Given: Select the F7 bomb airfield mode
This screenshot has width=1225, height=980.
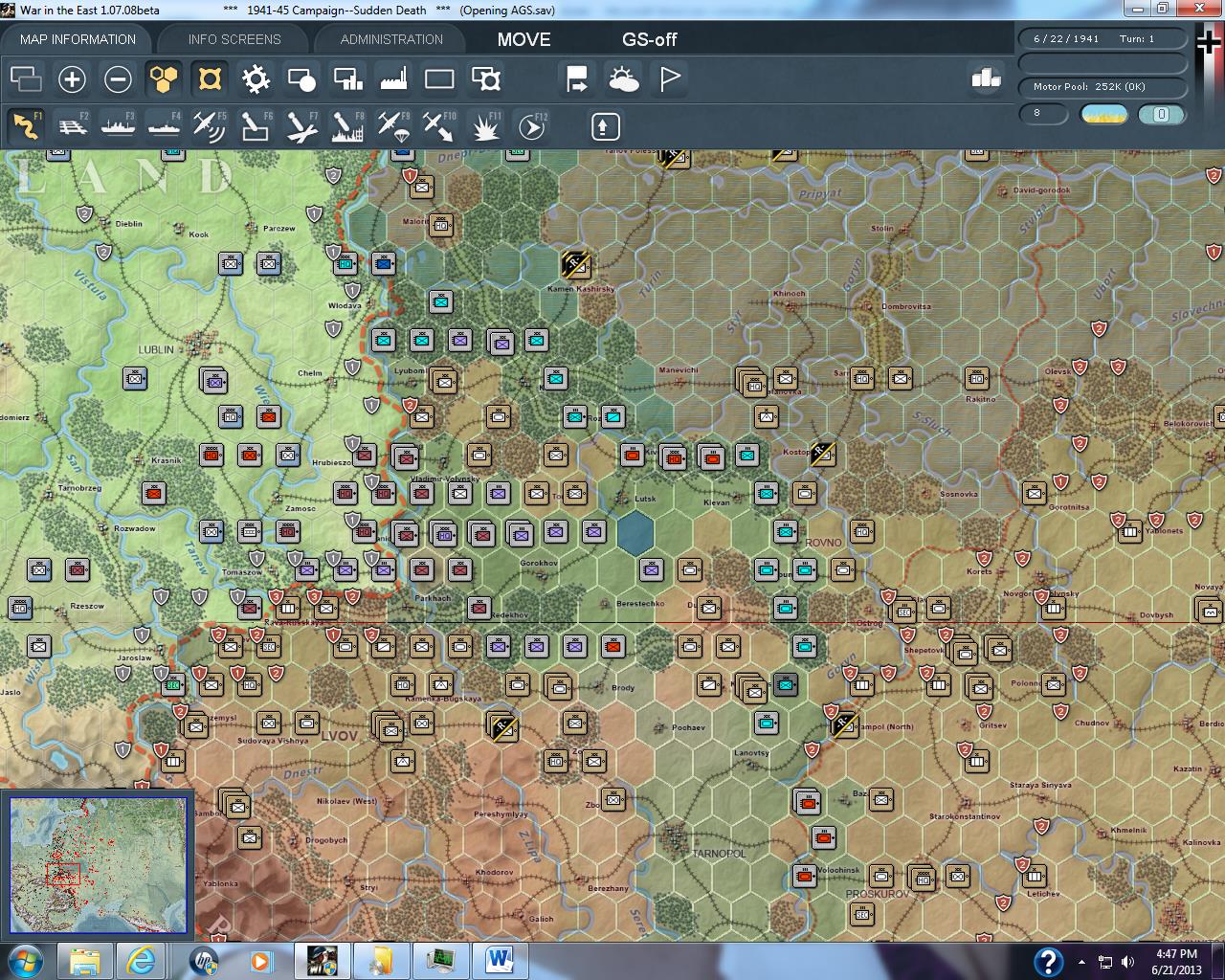Looking at the screenshot, I should tap(301, 126).
